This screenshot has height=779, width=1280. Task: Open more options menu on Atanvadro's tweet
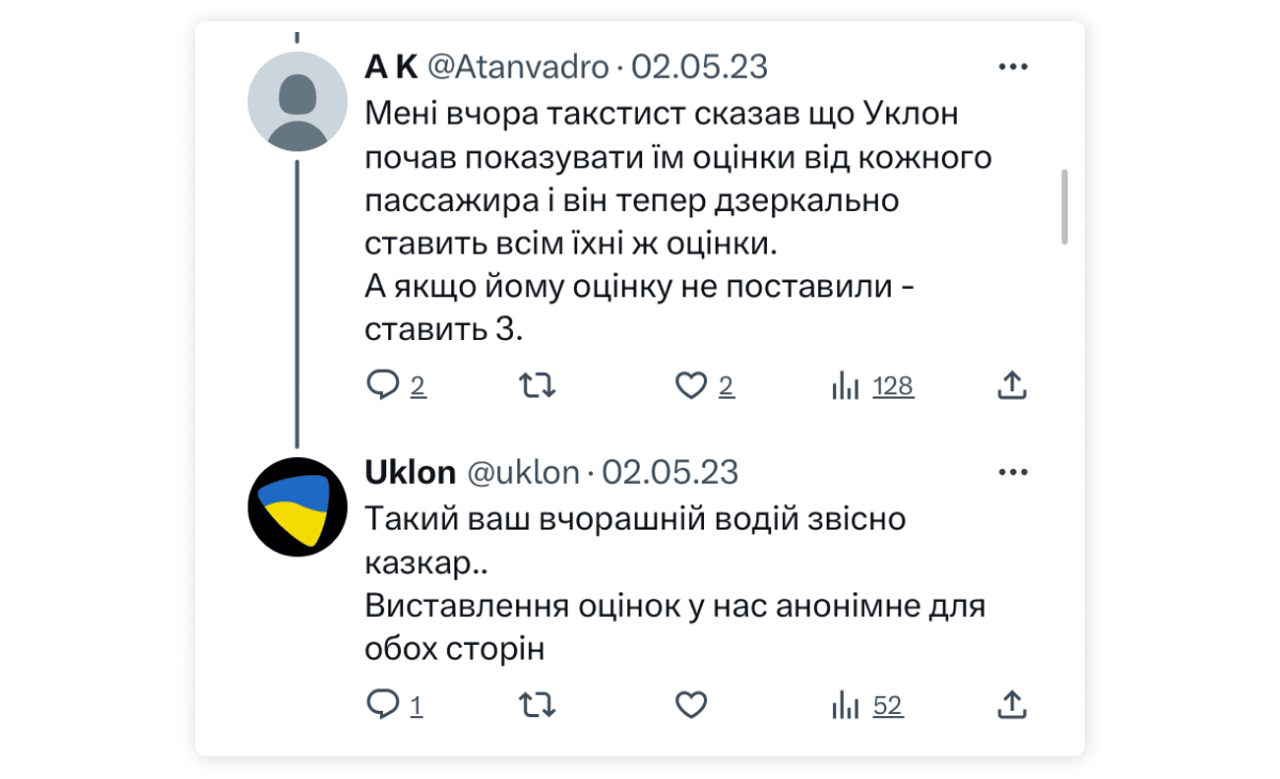(1013, 65)
